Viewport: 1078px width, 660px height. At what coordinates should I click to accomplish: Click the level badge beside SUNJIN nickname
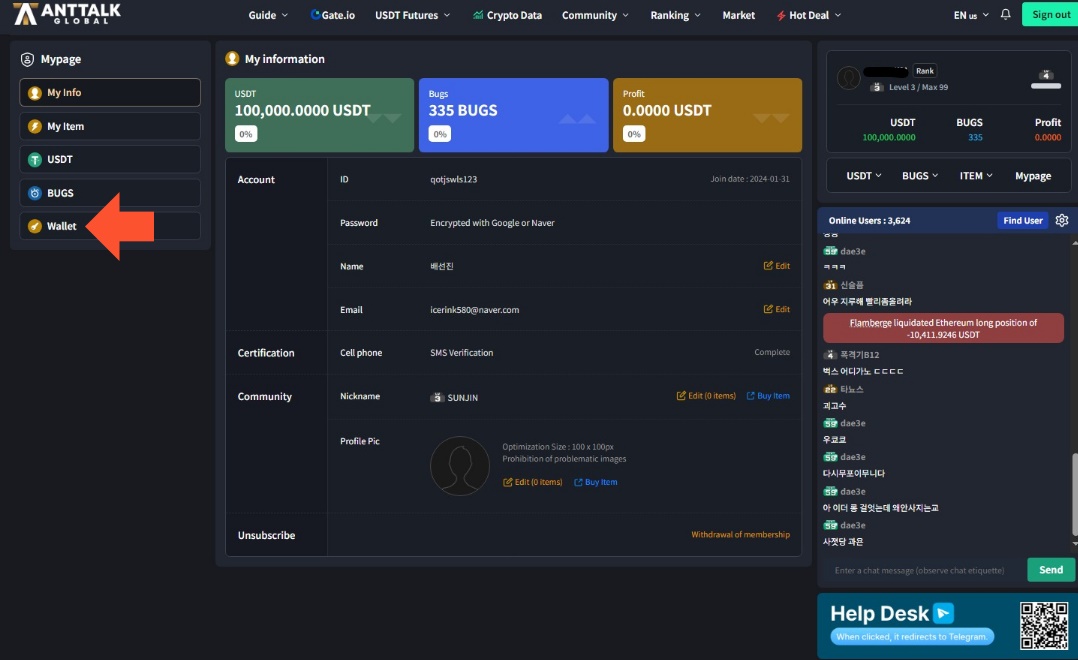coord(437,397)
